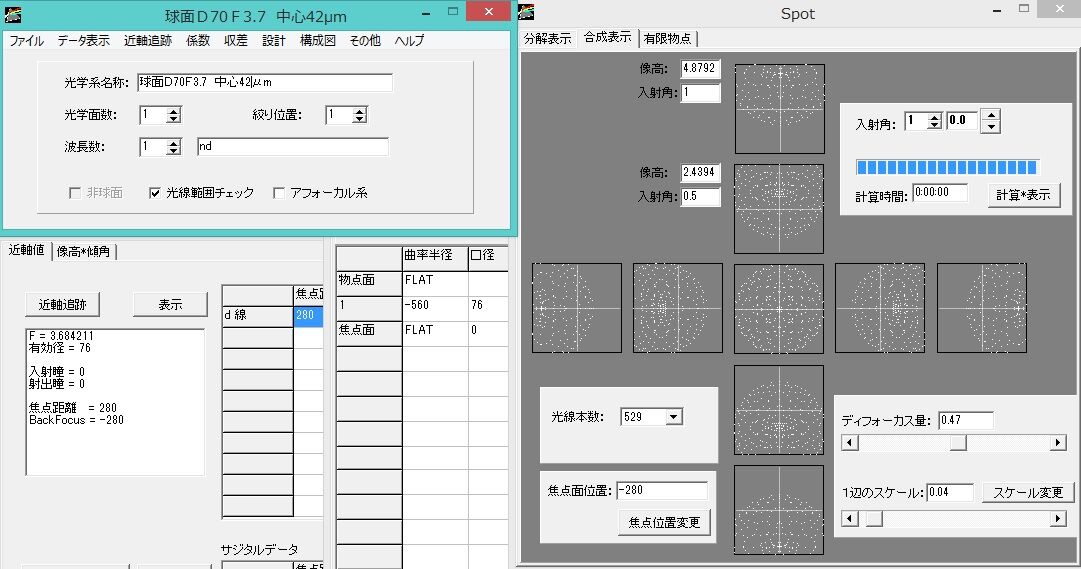The image size is (1081, 569).
Task: Click the focal length cell showing 280
Action: 308,315
